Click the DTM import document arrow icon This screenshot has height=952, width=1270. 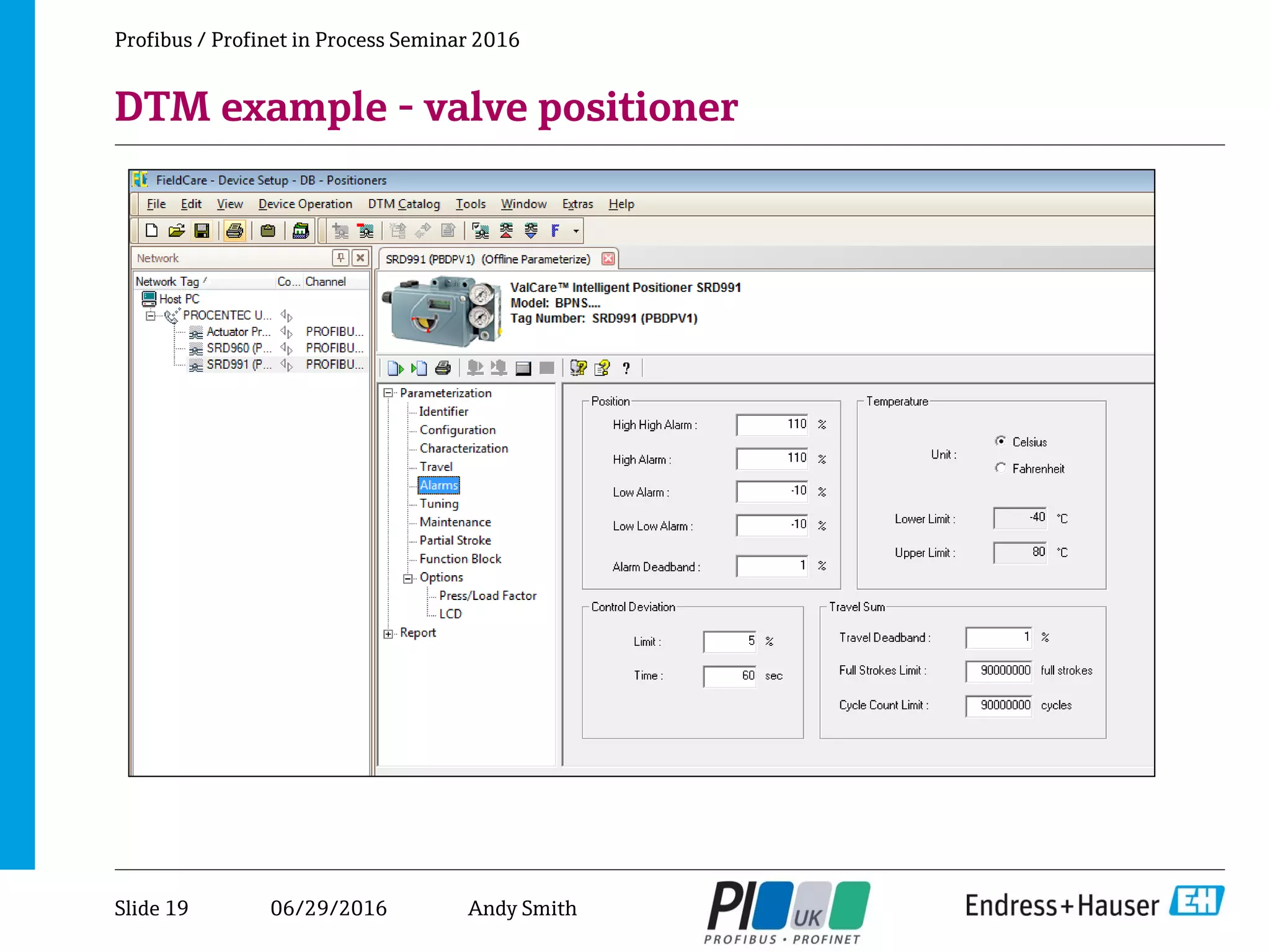pos(419,368)
